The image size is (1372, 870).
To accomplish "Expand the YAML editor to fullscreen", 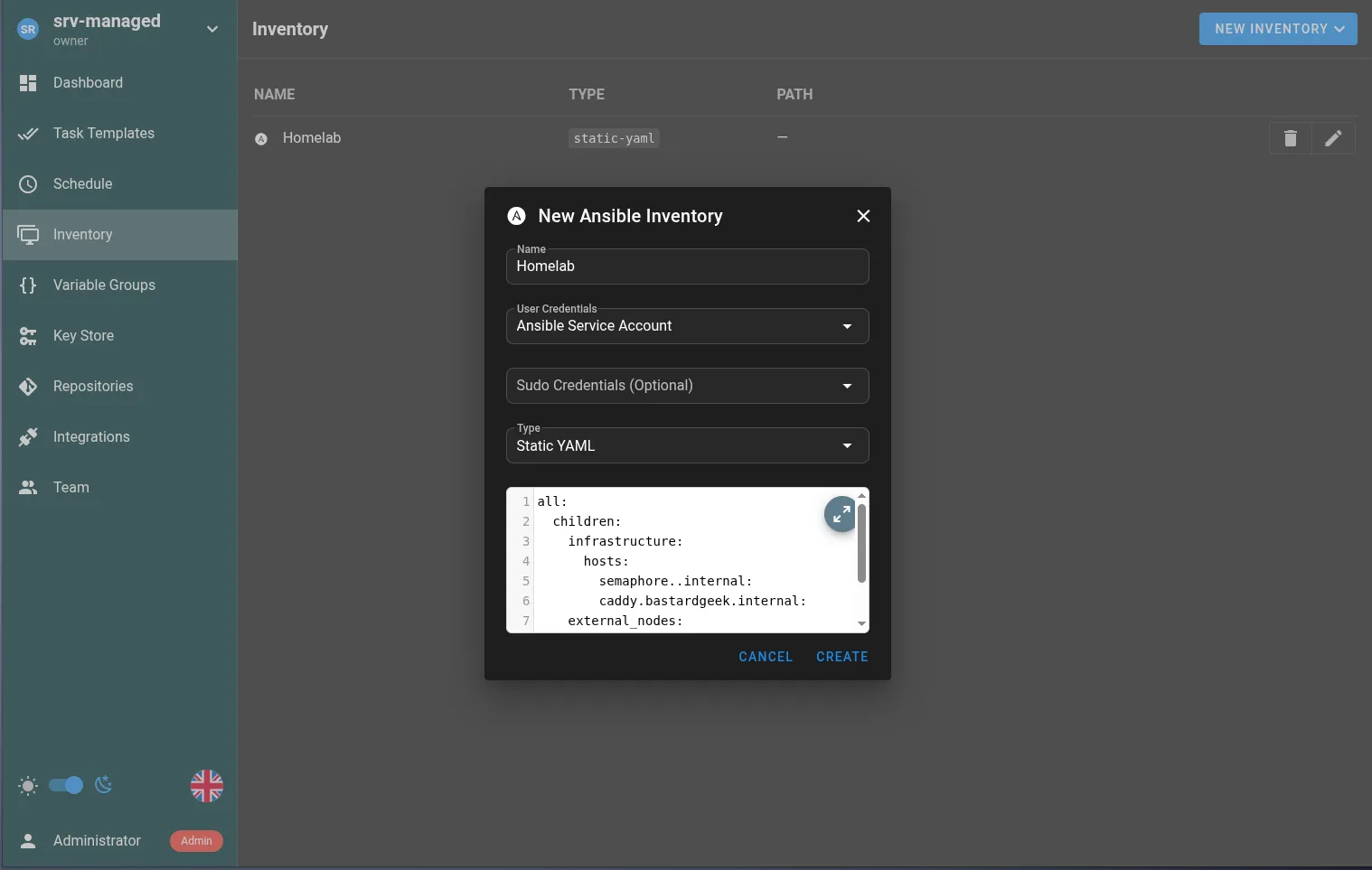I will pos(840,513).
